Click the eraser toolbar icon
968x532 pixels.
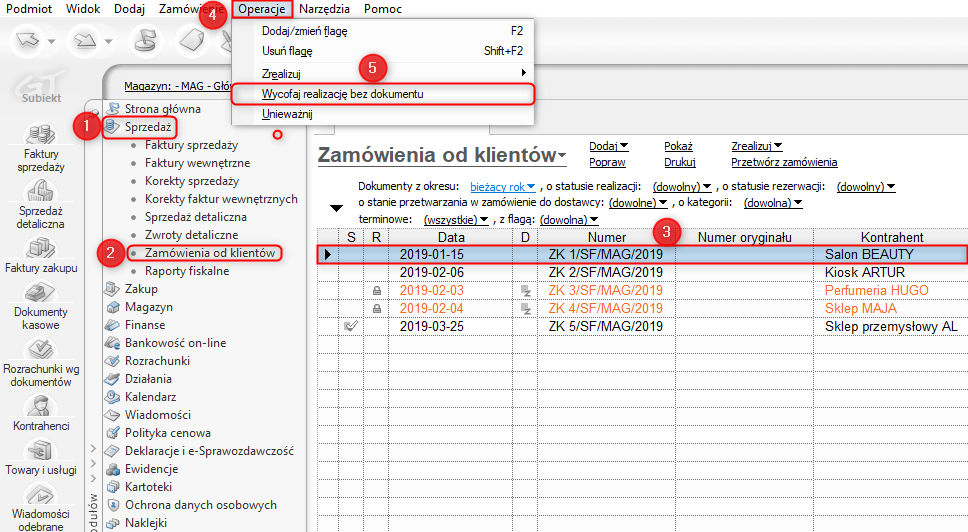[191, 41]
